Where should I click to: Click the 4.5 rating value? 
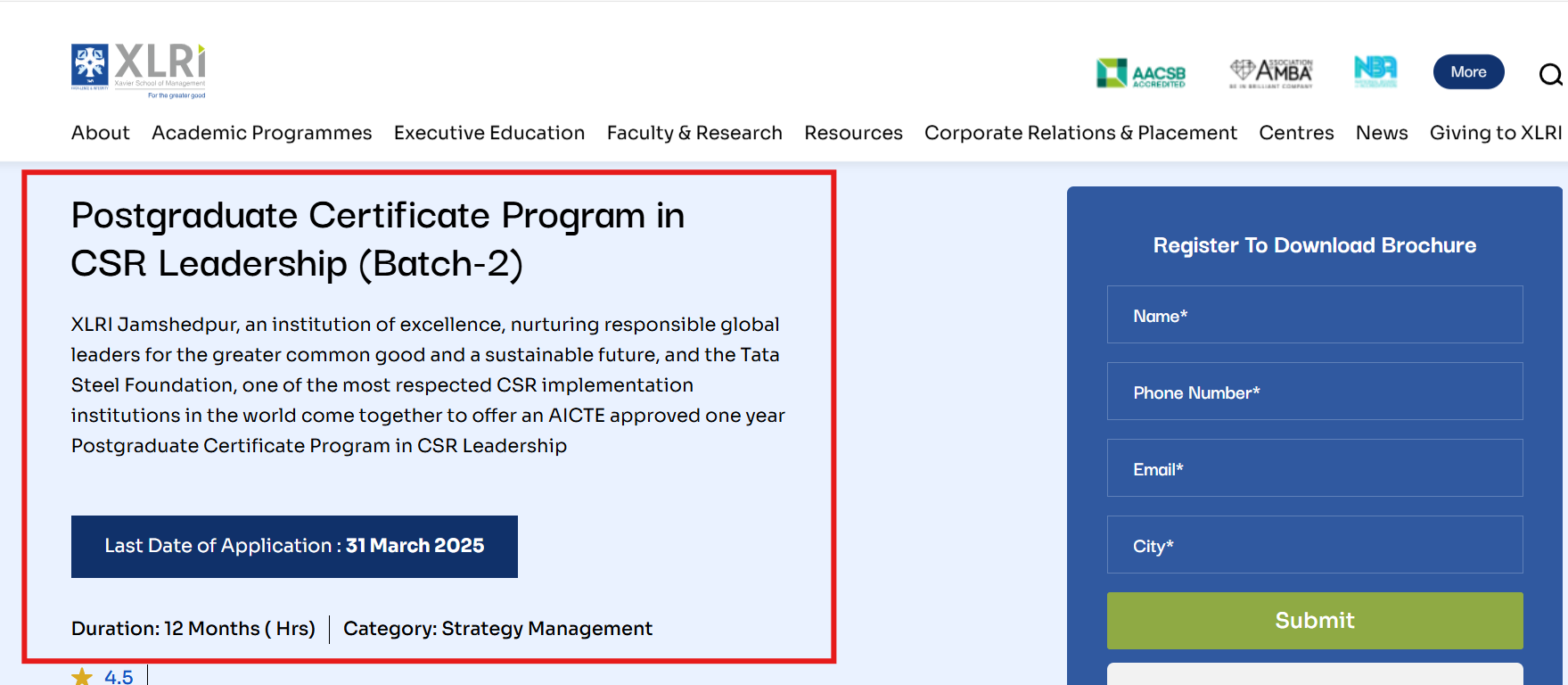pos(119,677)
